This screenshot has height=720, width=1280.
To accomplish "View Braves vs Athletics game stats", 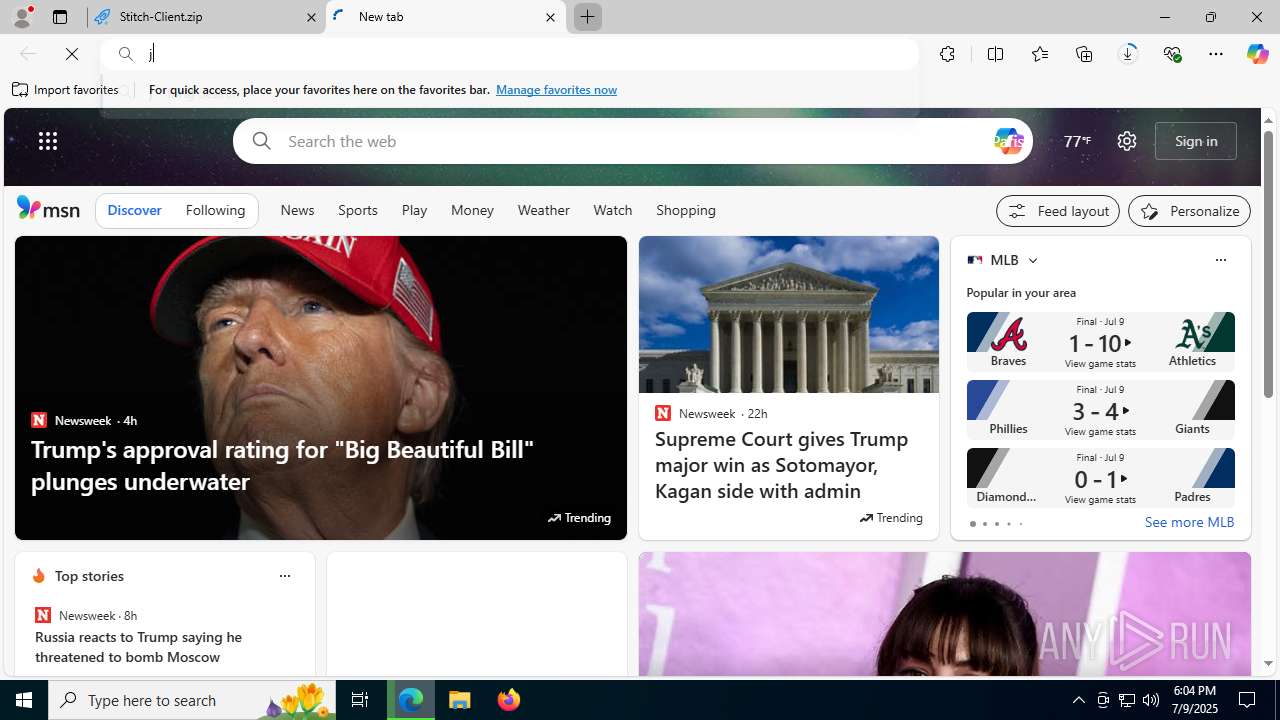I will [x=1100, y=342].
